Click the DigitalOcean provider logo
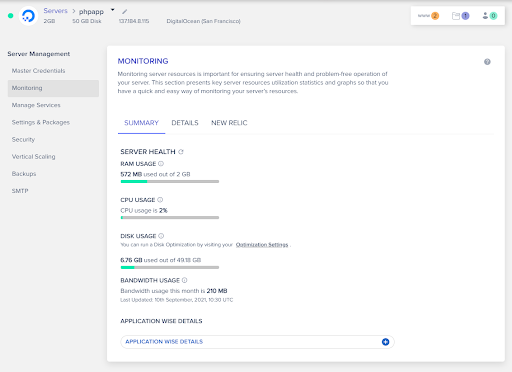The width and height of the screenshot is (512, 372). pyautogui.click(x=28, y=16)
